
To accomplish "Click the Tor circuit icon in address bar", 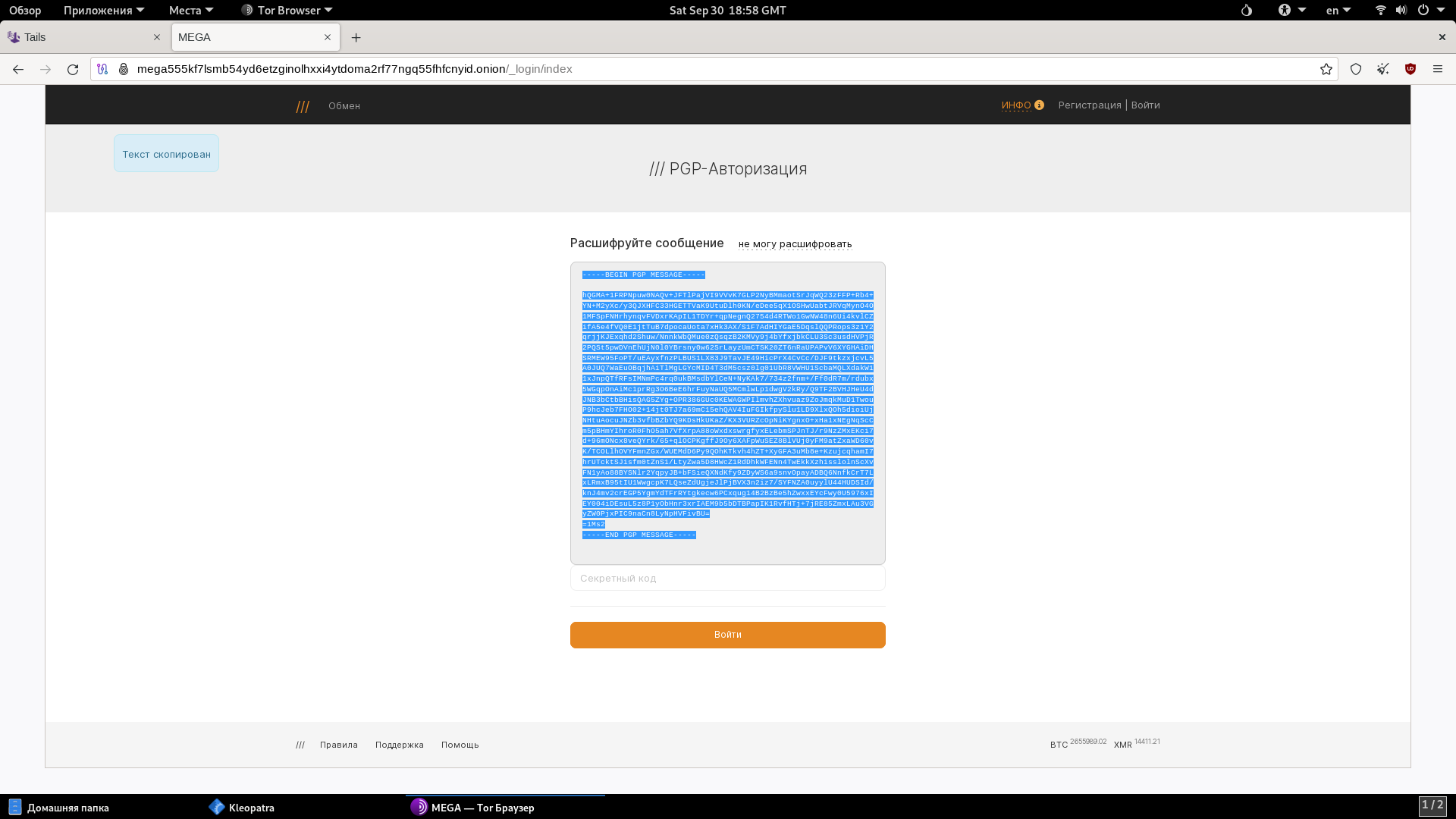I will [102, 69].
